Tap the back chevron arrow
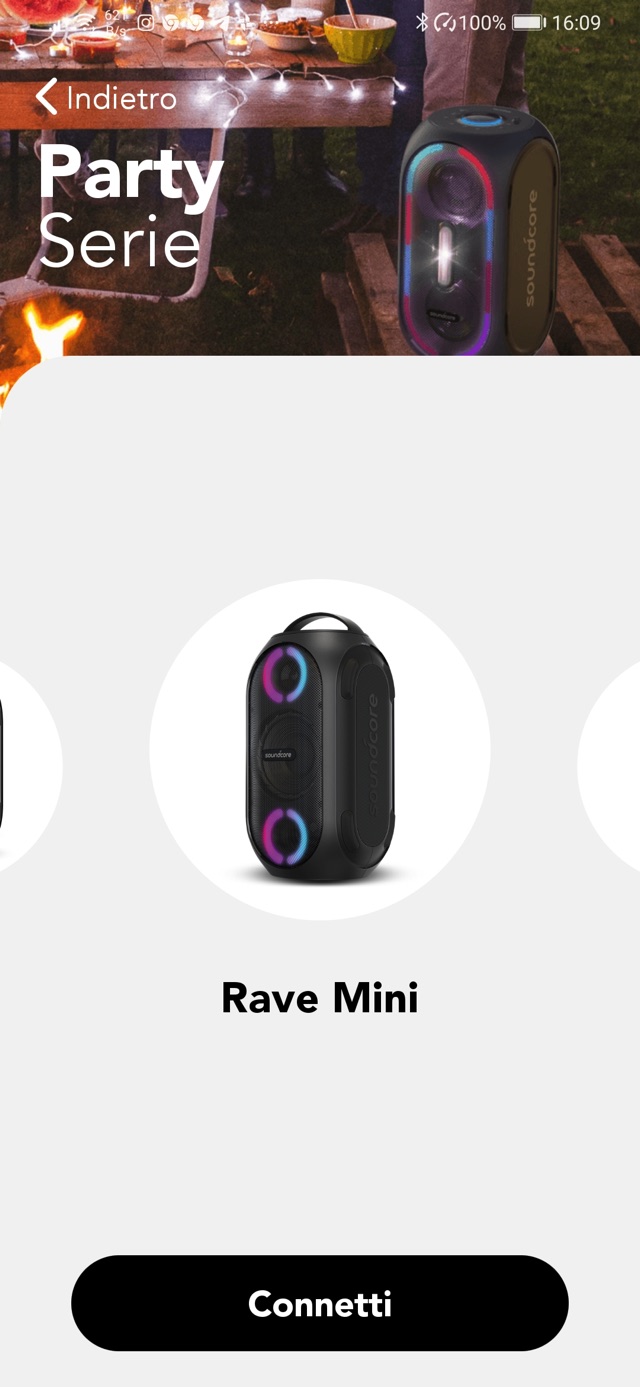This screenshot has height=1387, width=640. (46, 98)
